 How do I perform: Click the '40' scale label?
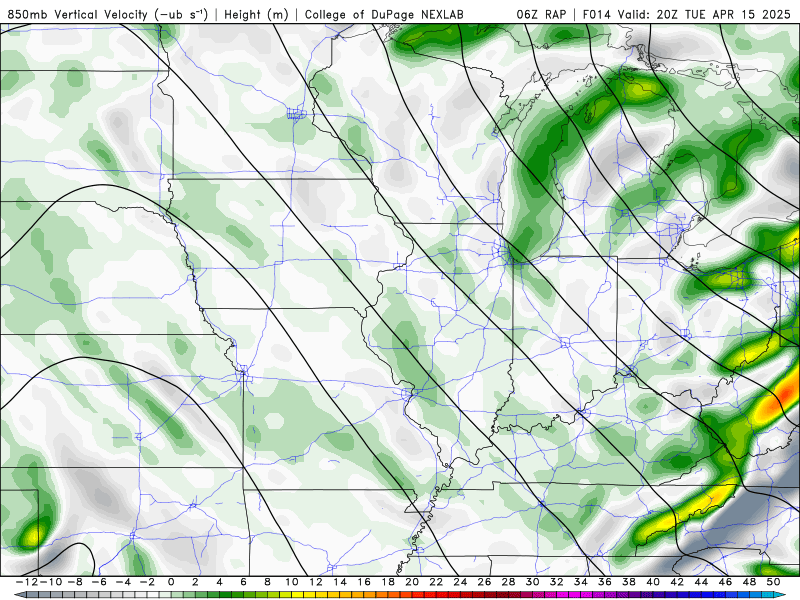(x=653, y=582)
